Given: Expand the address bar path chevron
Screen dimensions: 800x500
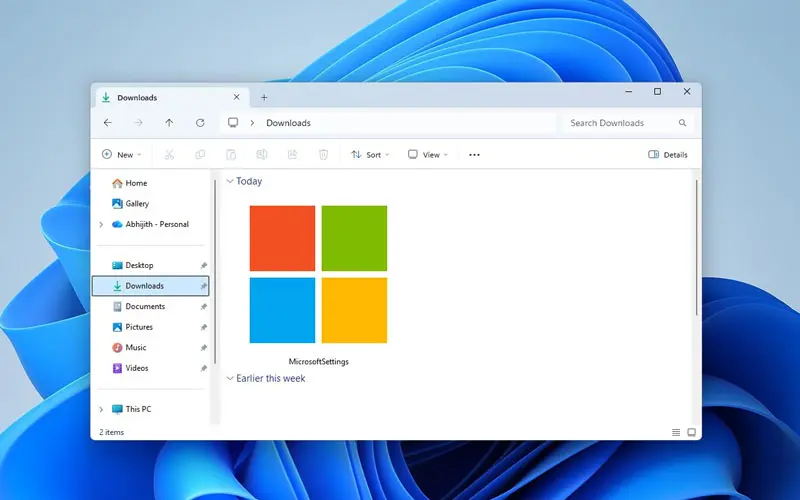Looking at the screenshot, I should click(x=252, y=123).
